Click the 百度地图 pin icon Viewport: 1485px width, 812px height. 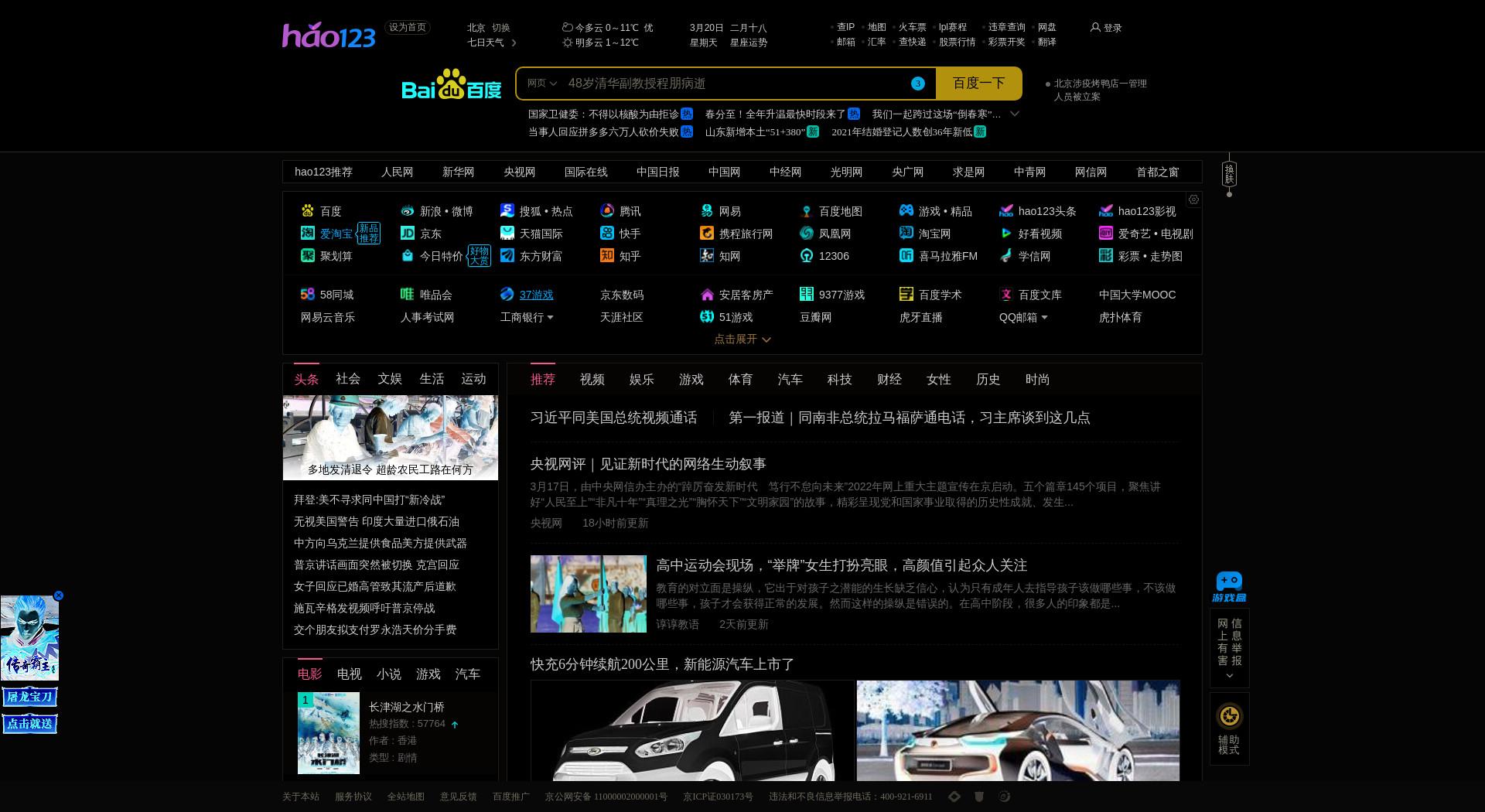pos(806,210)
